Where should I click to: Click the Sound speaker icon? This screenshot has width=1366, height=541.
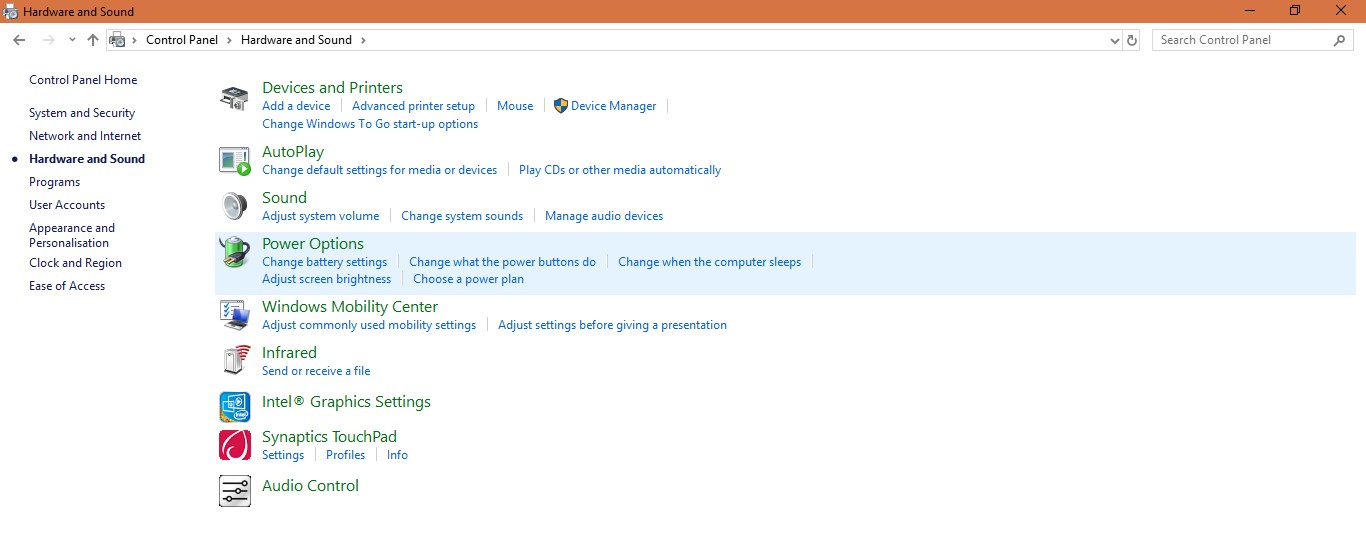coord(234,206)
